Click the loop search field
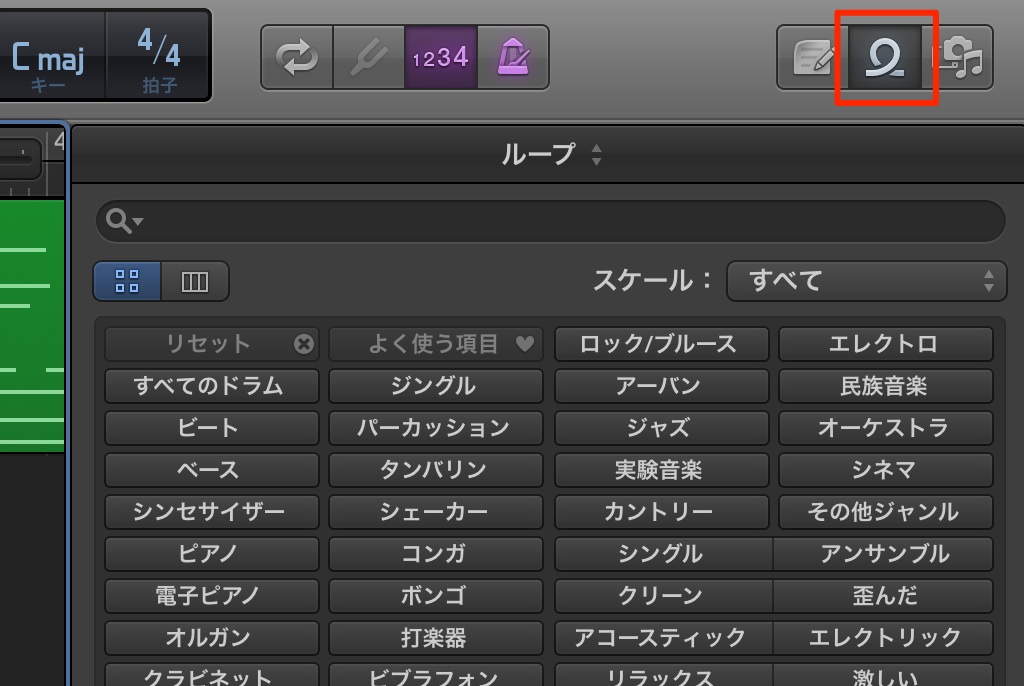The image size is (1024, 686). click(x=551, y=221)
